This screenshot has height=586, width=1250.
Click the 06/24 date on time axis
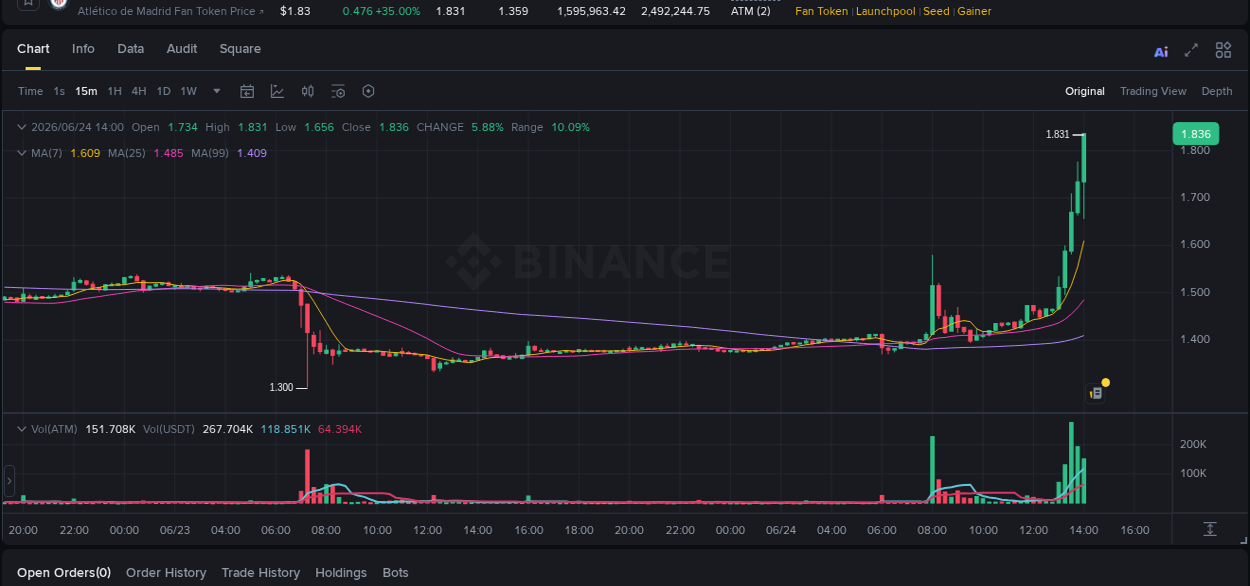(x=780, y=530)
